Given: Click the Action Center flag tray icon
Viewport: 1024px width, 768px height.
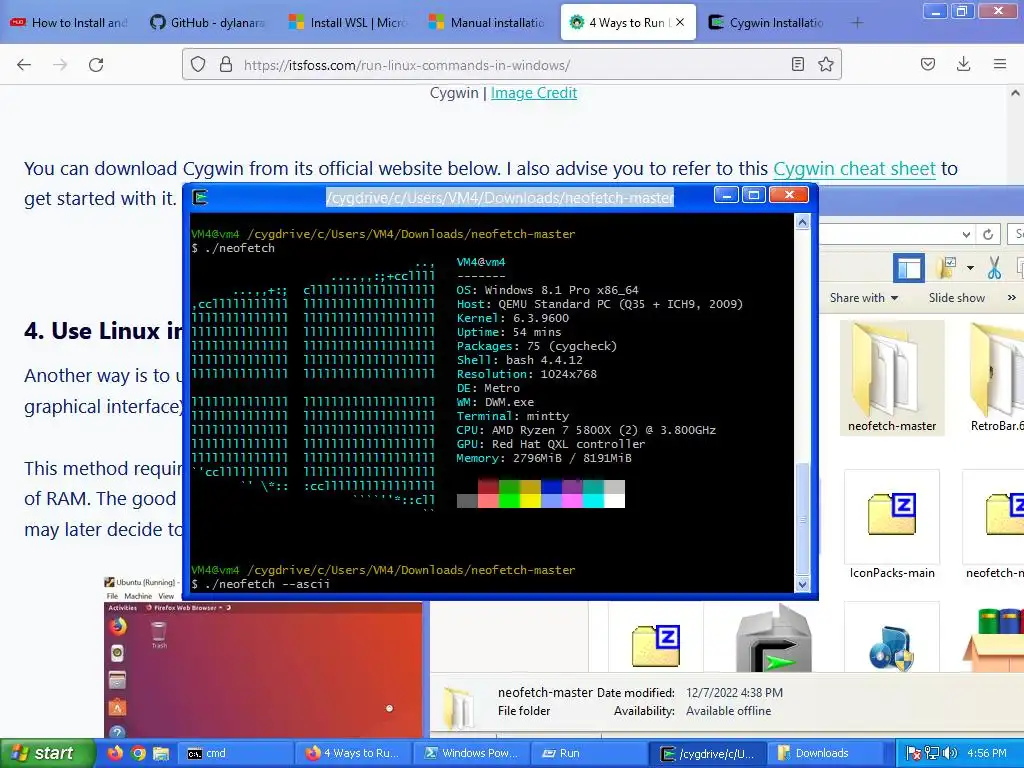Looking at the screenshot, I should (914, 754).
